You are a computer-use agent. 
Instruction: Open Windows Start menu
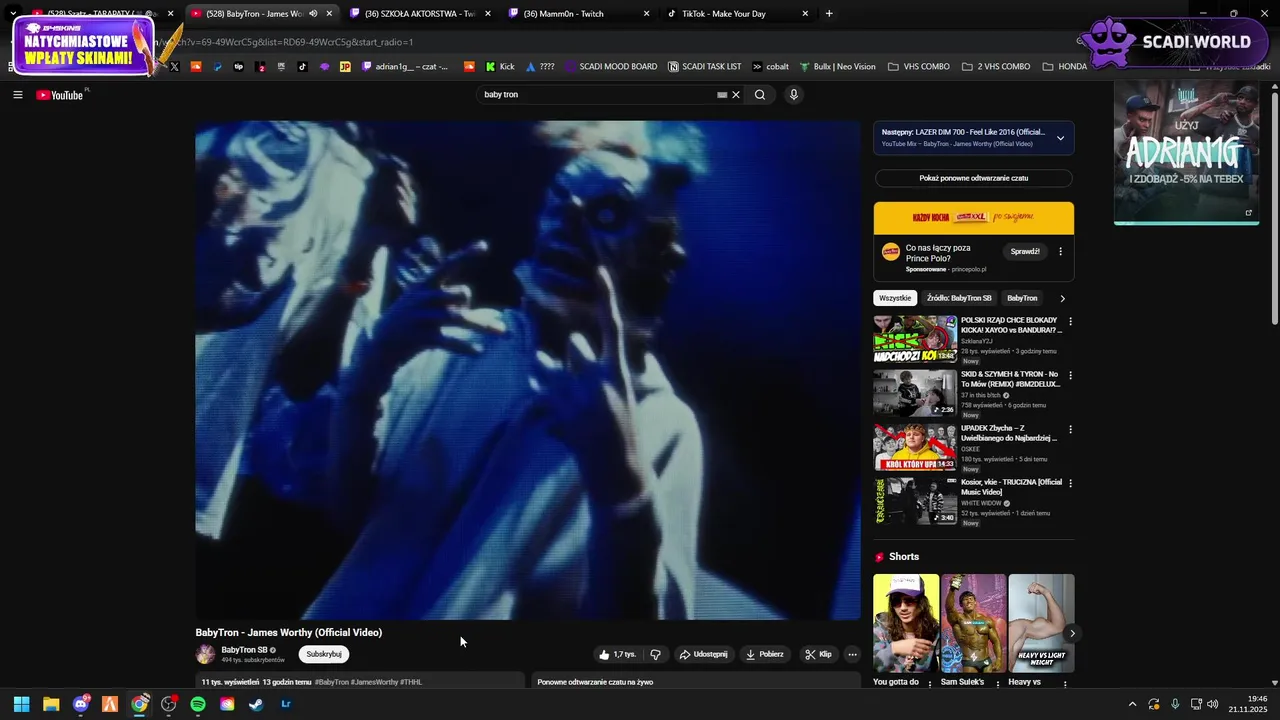(21, 704)
